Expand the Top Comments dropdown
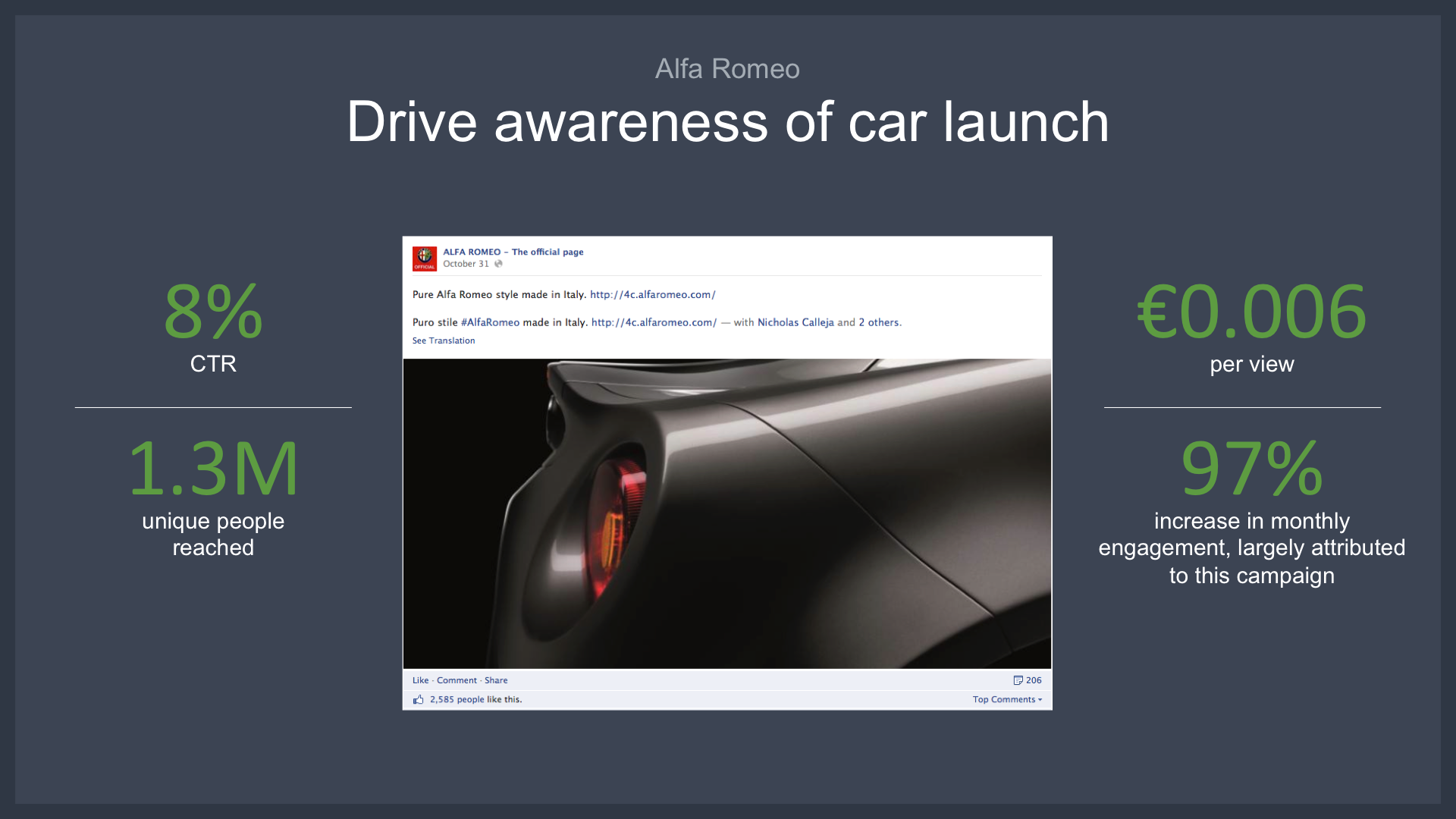The image size is (1456, 819). [1007, 699]
